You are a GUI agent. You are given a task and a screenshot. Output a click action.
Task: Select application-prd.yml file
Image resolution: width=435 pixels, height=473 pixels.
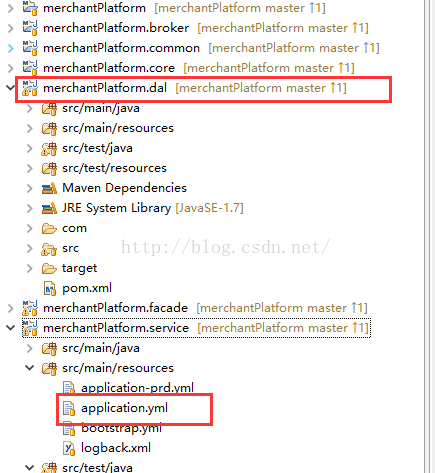point(137,388)
